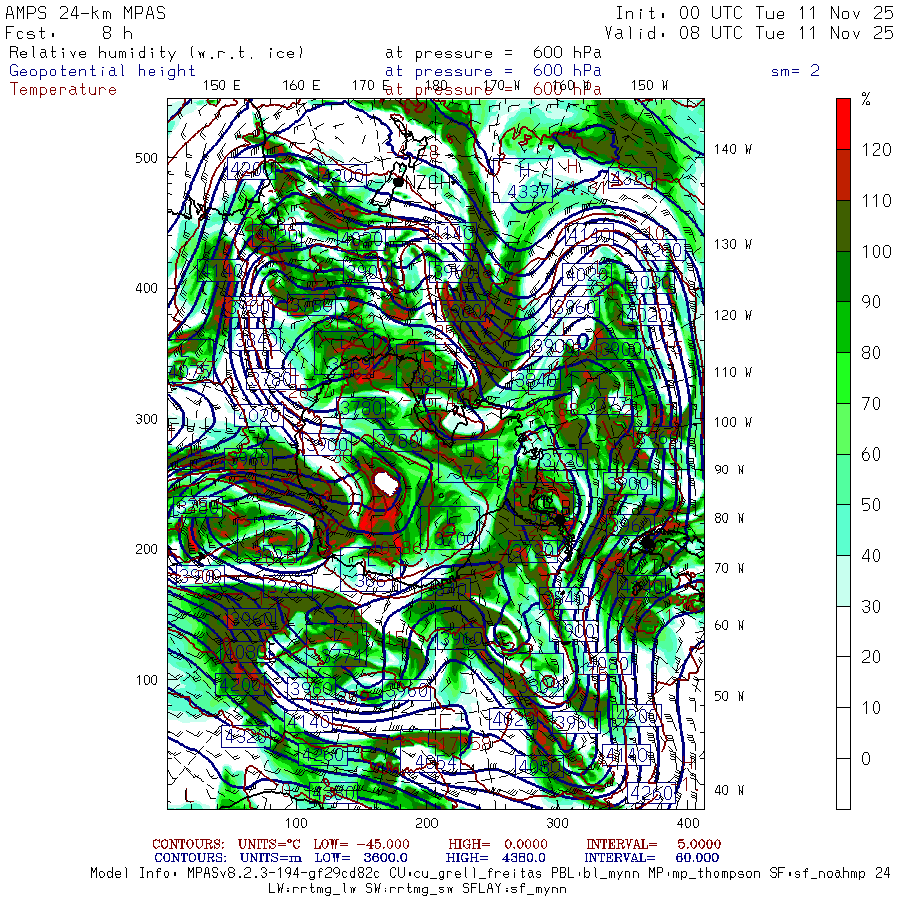
Task: Click the '150 E' longitude label
Action: 221,85
